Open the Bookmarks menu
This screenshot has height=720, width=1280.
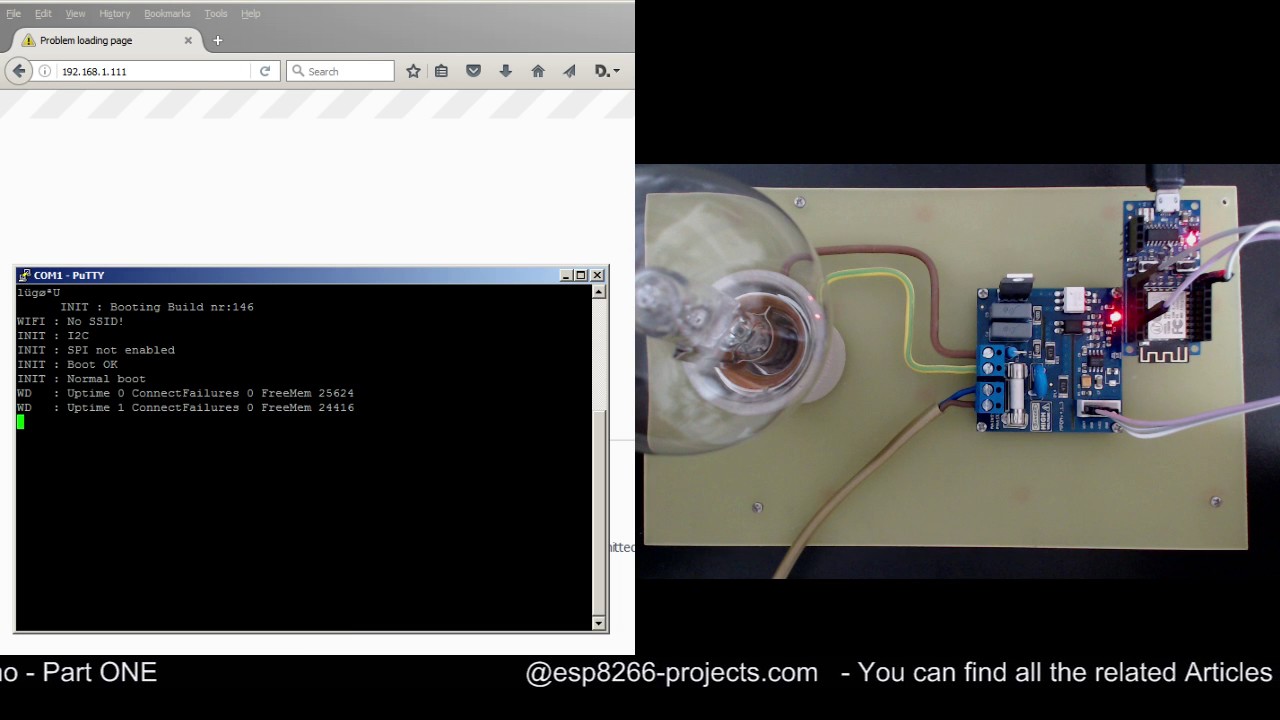167,14
